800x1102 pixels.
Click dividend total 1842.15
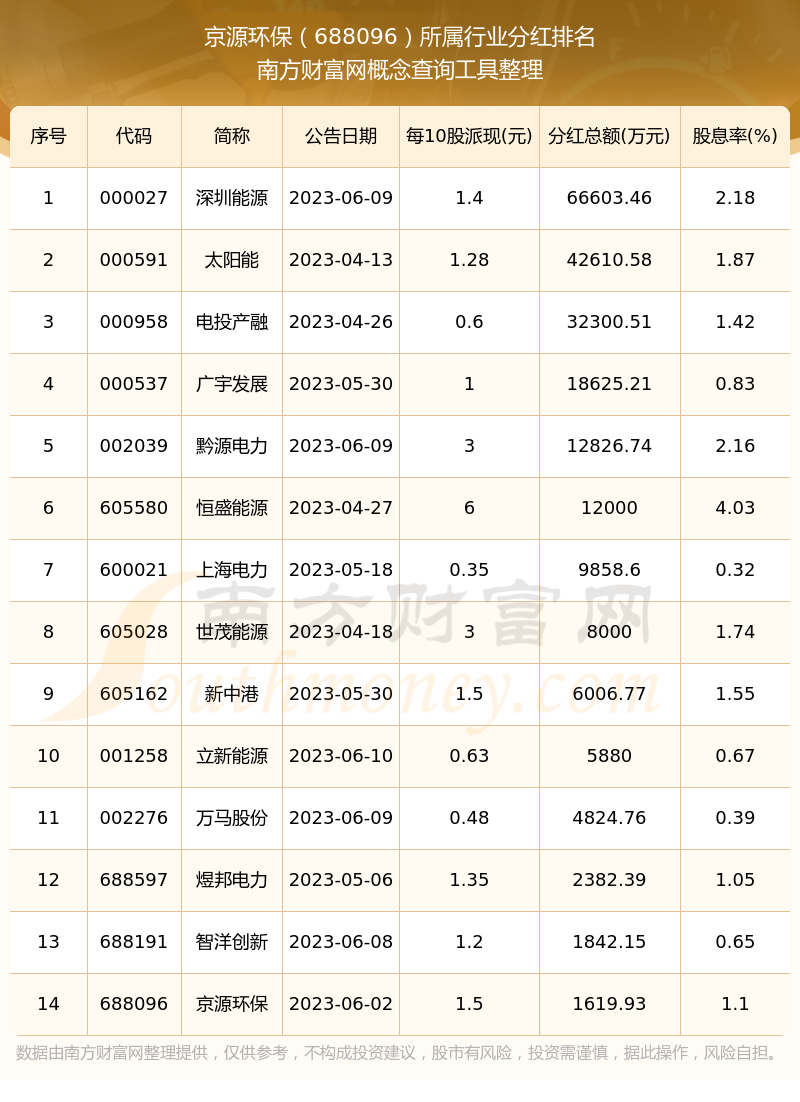609,942
